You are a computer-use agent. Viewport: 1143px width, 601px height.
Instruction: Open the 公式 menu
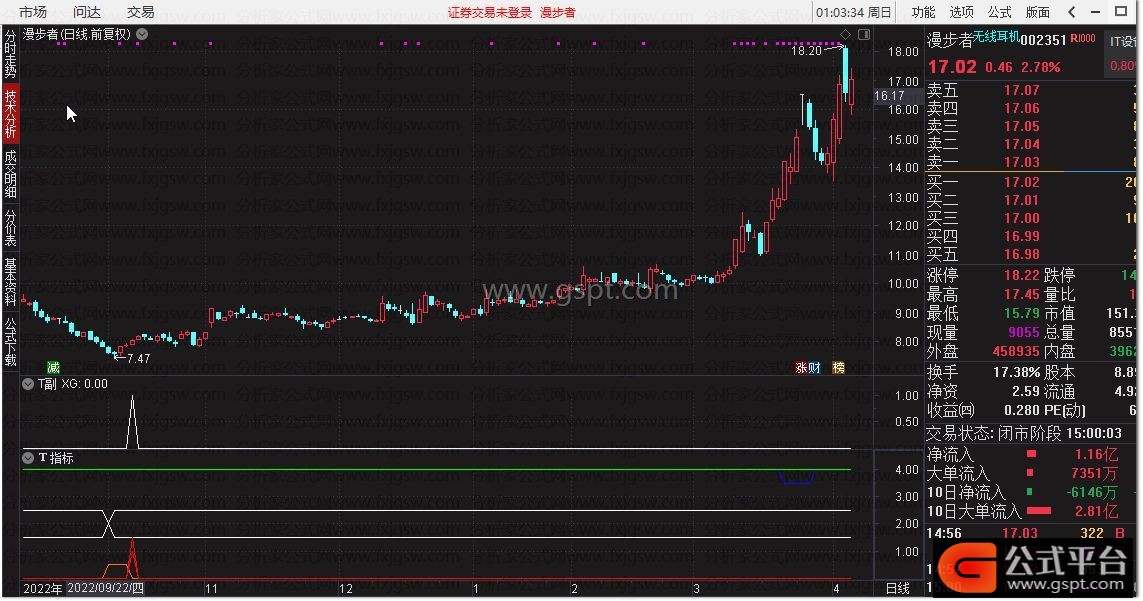click(999, 12)
